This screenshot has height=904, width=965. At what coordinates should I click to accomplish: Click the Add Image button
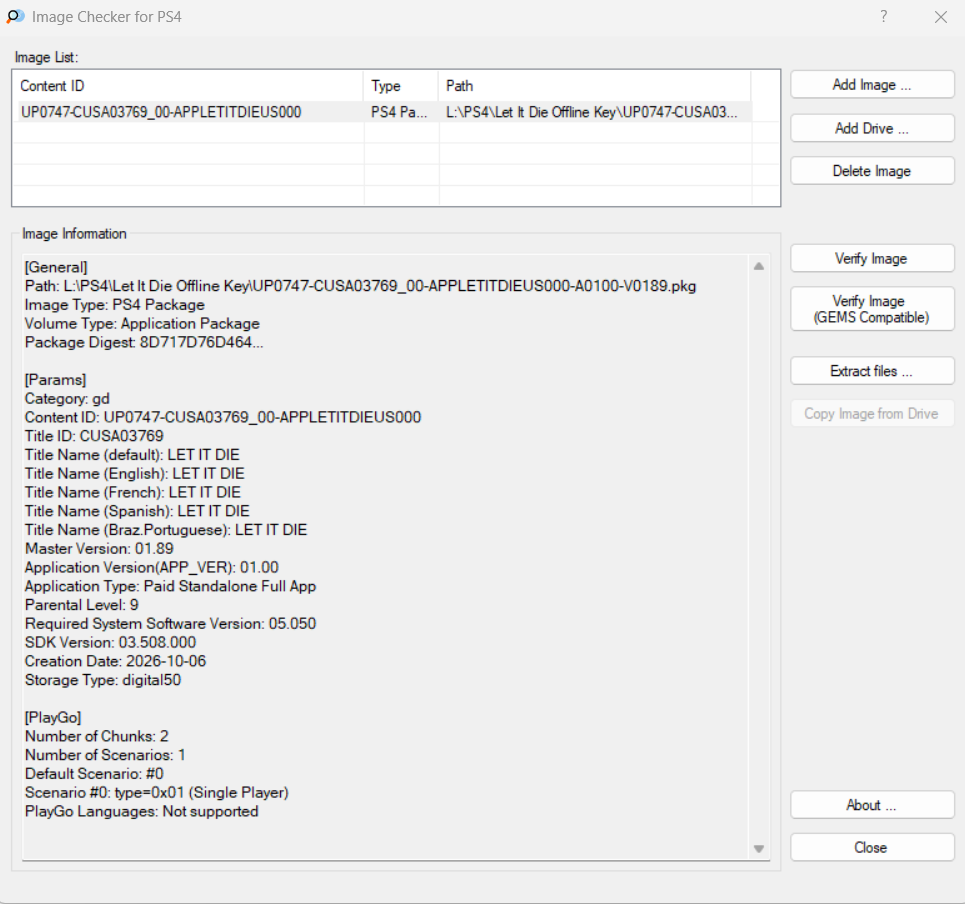point(872,85)
